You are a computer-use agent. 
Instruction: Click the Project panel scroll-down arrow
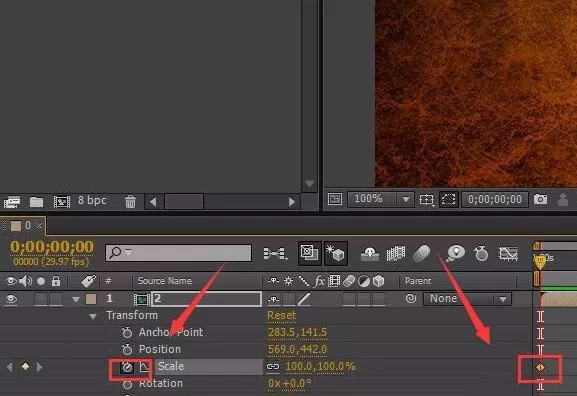click(x=309, y=184)
